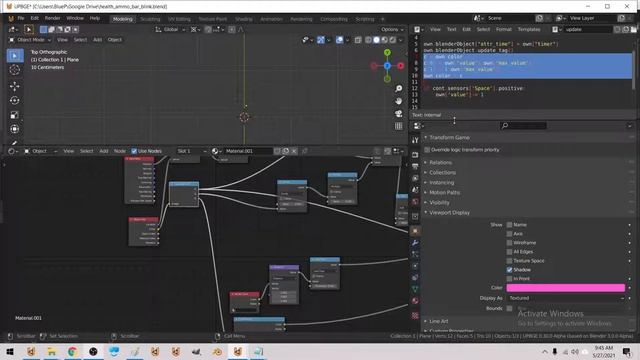Open the Modifier properties wrench tab
This screenshot has height=360, width=640.
(415, 243)
